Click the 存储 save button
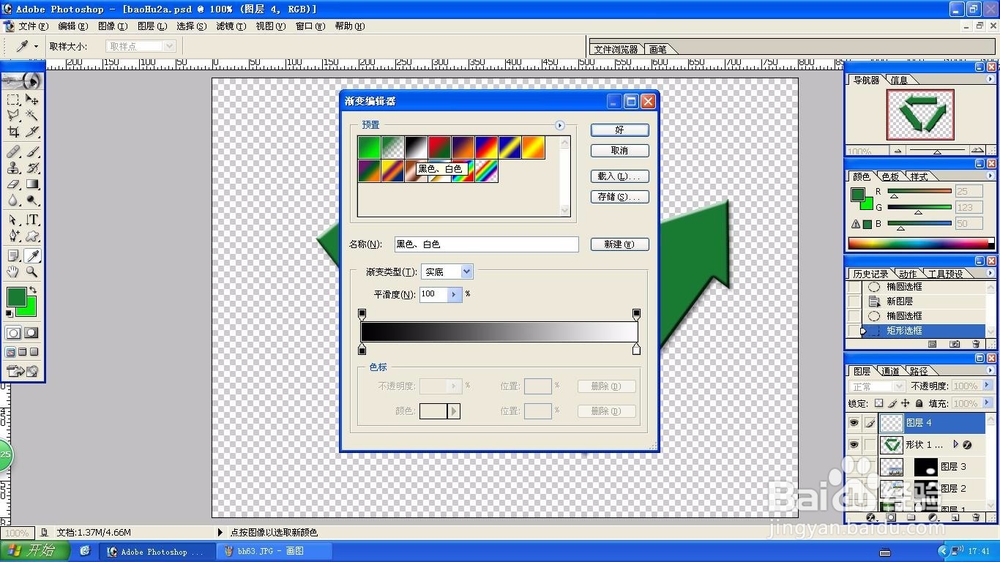Screen dimensions: 1000x562 (x=619, y=196)
